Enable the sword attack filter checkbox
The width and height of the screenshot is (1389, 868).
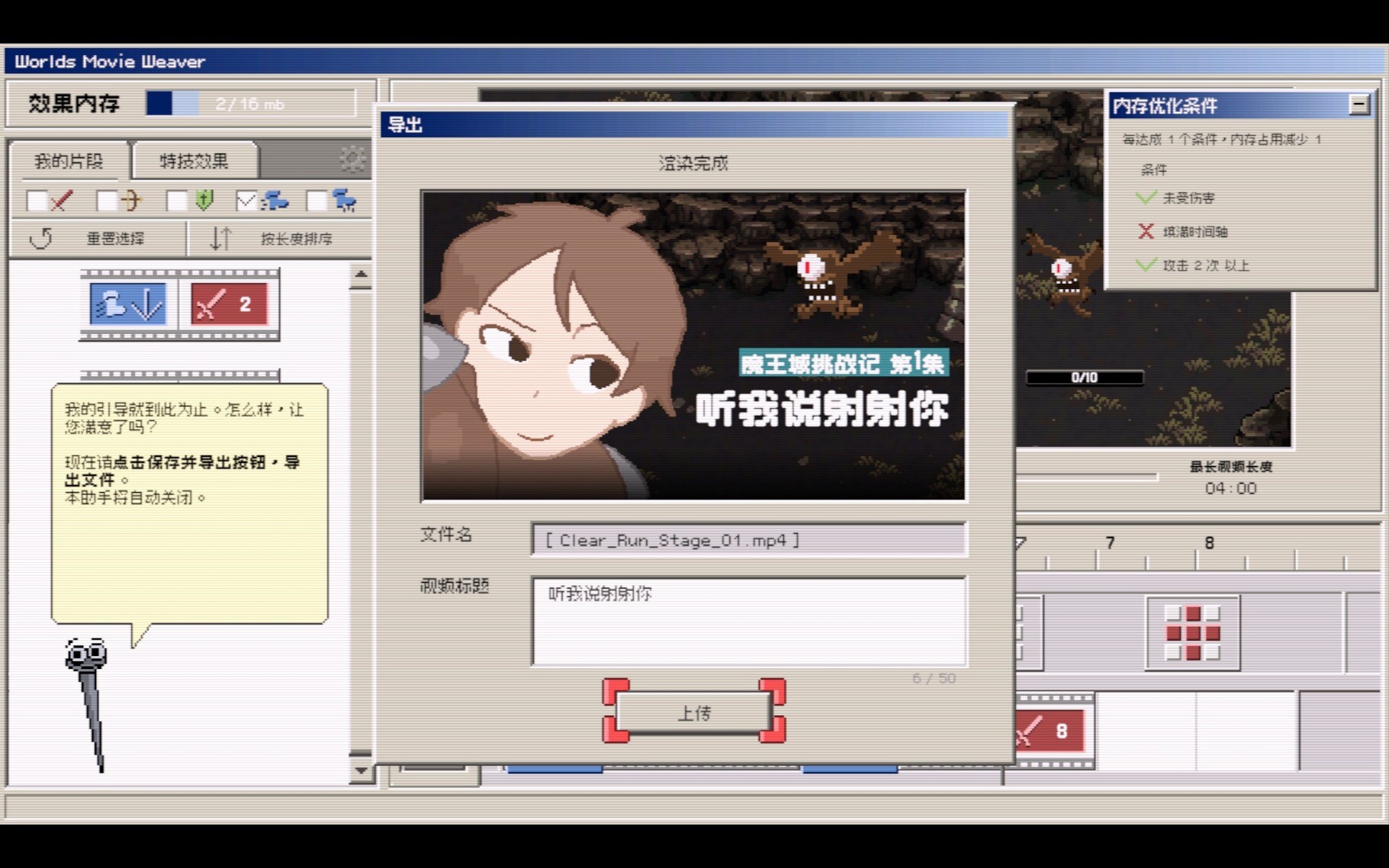37,201
